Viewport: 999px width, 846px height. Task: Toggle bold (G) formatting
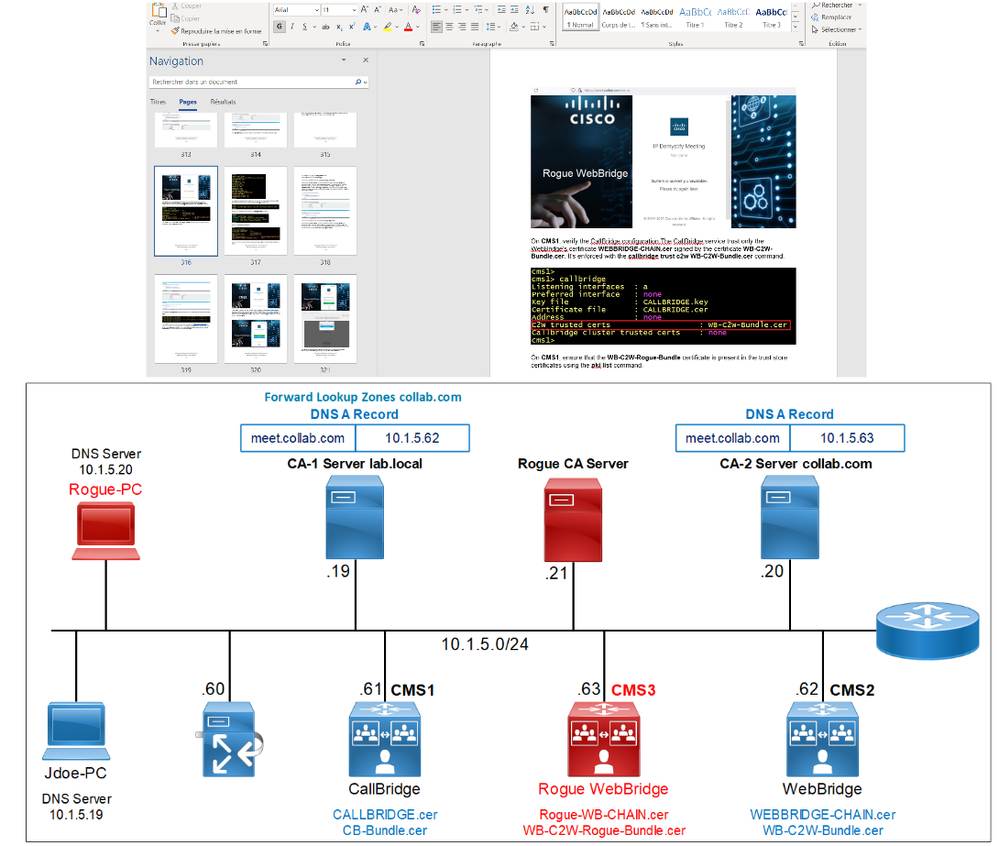pos(279,27)
